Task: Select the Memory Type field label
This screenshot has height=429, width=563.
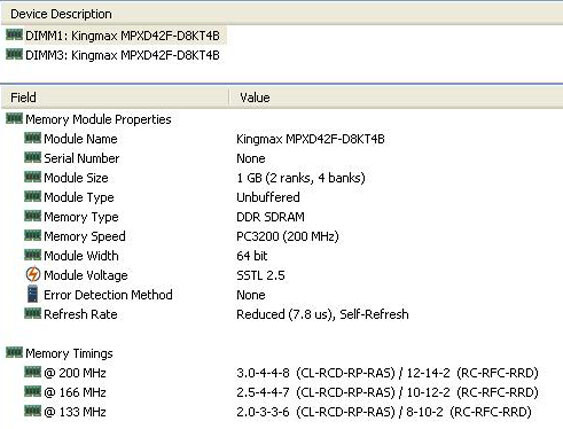Action: pos(81,217)
